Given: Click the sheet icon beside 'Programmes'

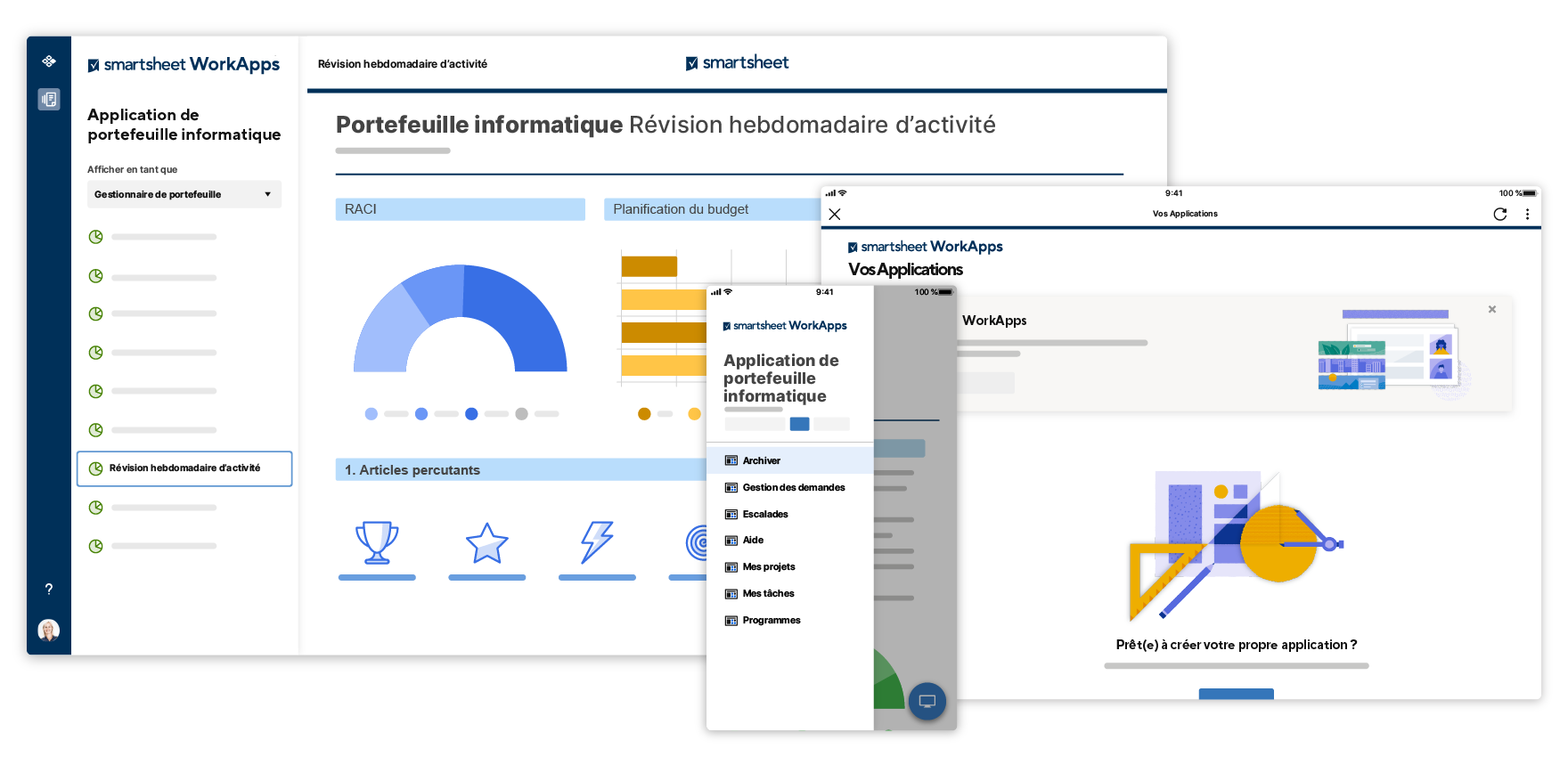Looking at the screenshot, I should click(731, 621).
